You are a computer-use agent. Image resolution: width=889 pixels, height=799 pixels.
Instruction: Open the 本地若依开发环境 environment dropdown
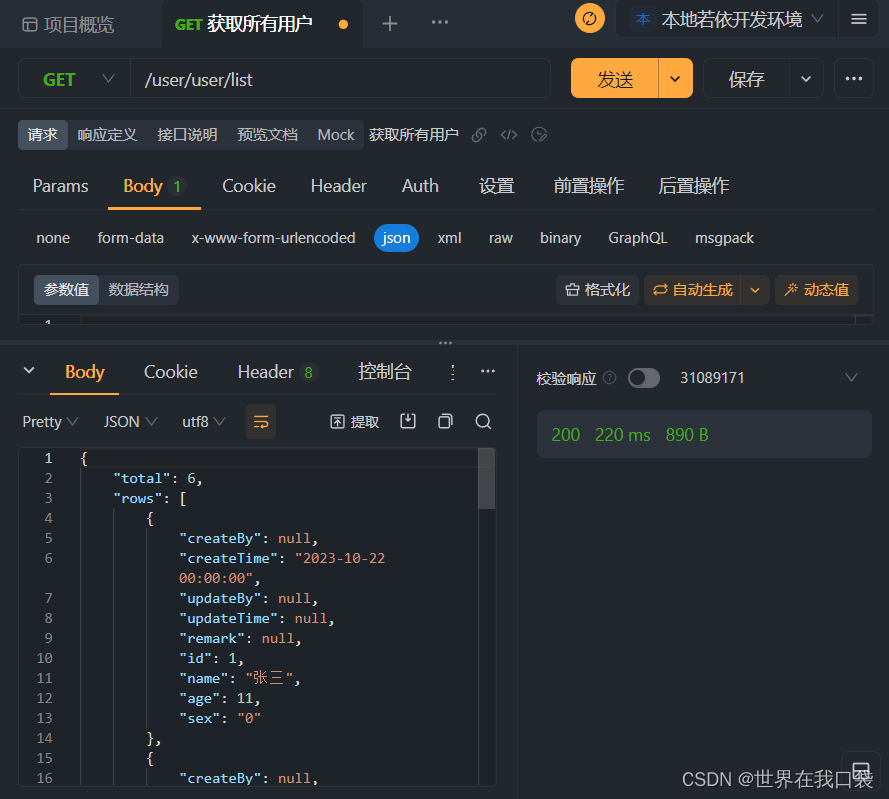pos(727,20)
